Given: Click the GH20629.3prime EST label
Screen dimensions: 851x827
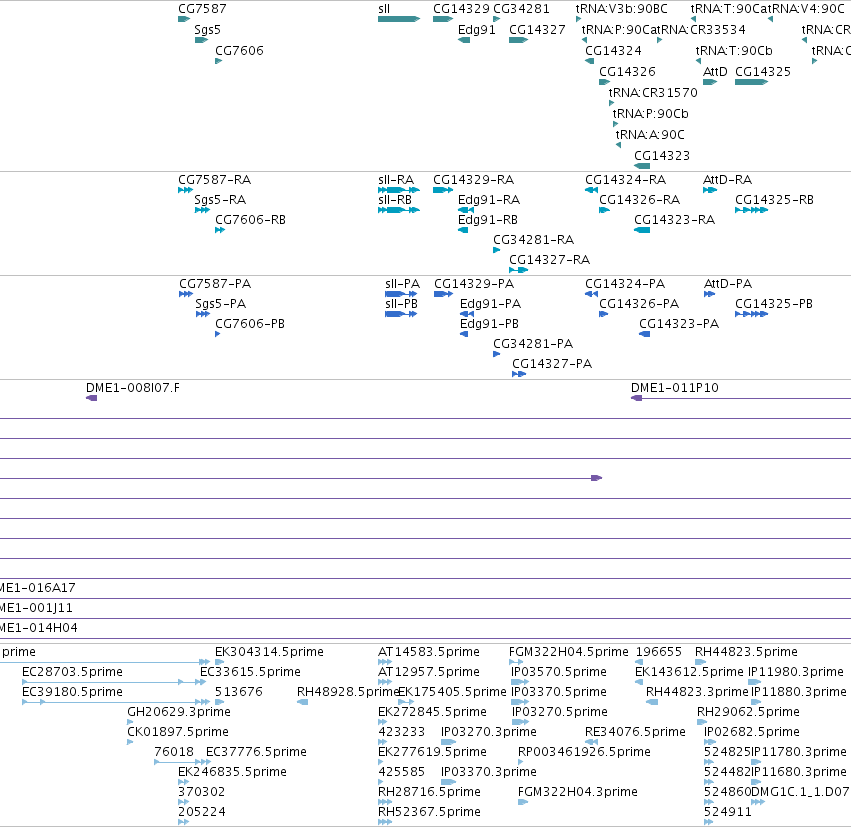Looking at the screenshot, I should pos(179,712).
